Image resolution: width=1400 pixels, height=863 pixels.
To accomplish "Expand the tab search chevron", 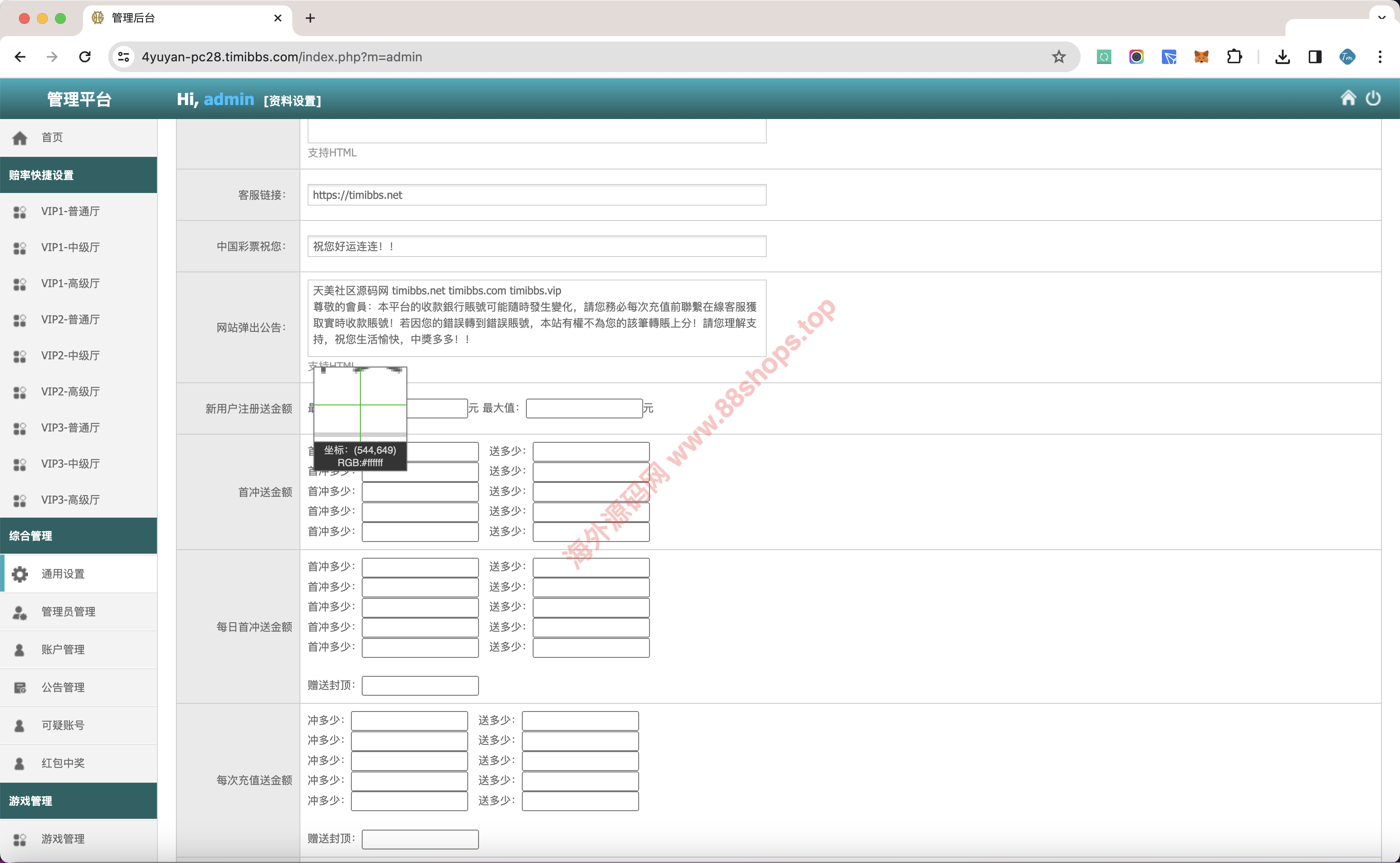I will 1382,17.
